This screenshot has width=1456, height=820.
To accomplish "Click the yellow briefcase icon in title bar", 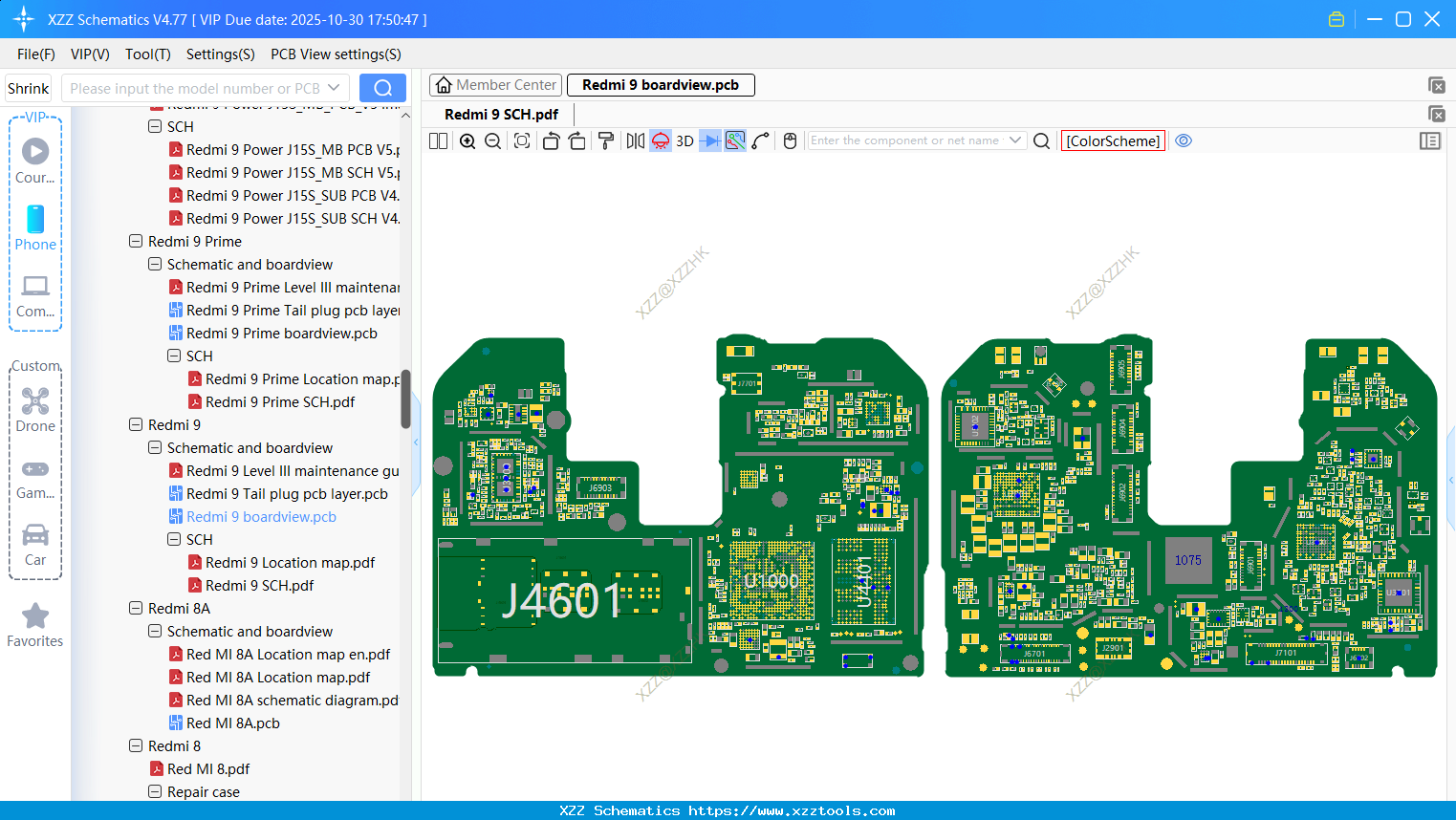I will (1336, 19).
